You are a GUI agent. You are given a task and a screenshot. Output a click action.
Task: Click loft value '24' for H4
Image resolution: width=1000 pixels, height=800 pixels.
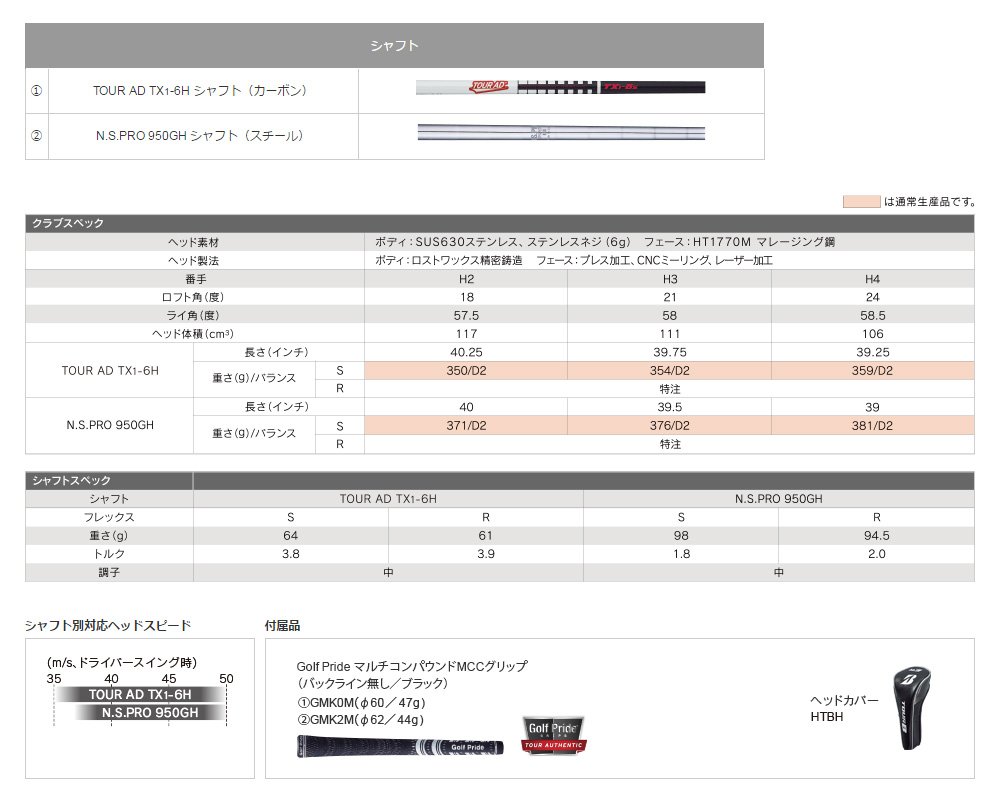point(872,297)
